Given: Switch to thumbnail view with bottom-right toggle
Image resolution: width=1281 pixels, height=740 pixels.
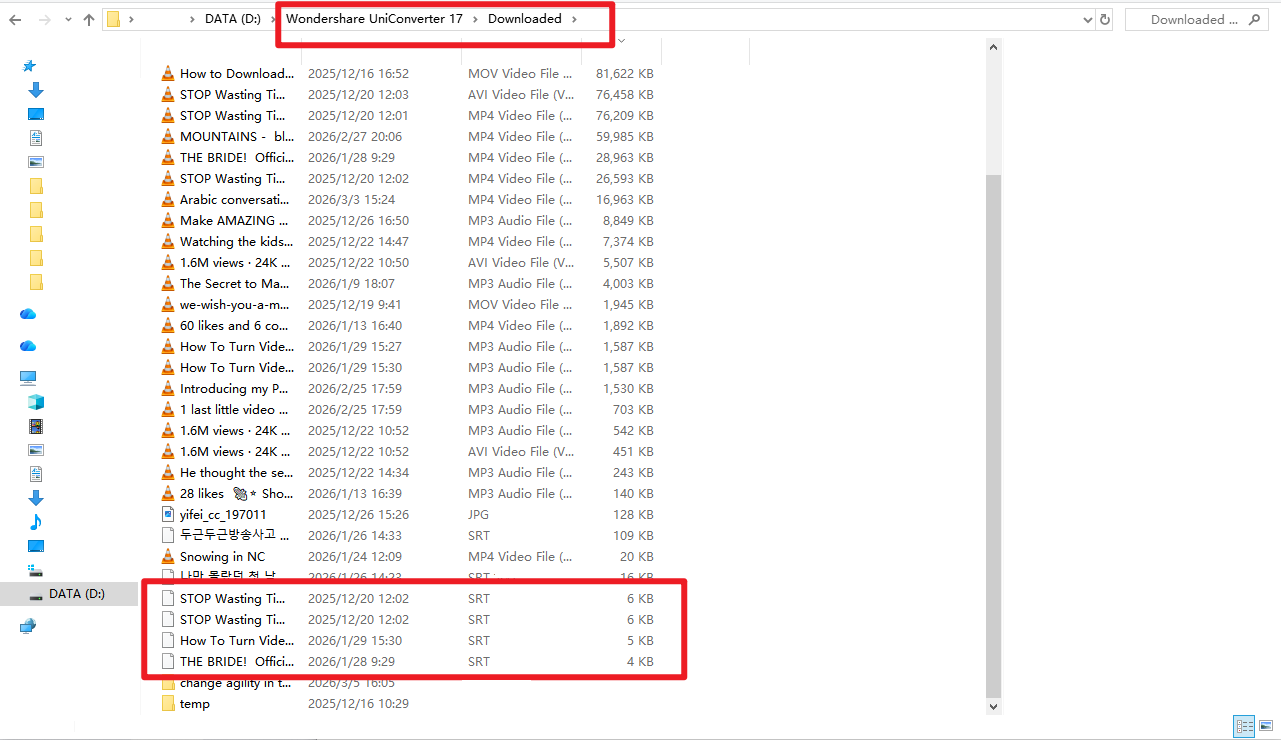Looking at the screenshot, I should point(1266,727).
